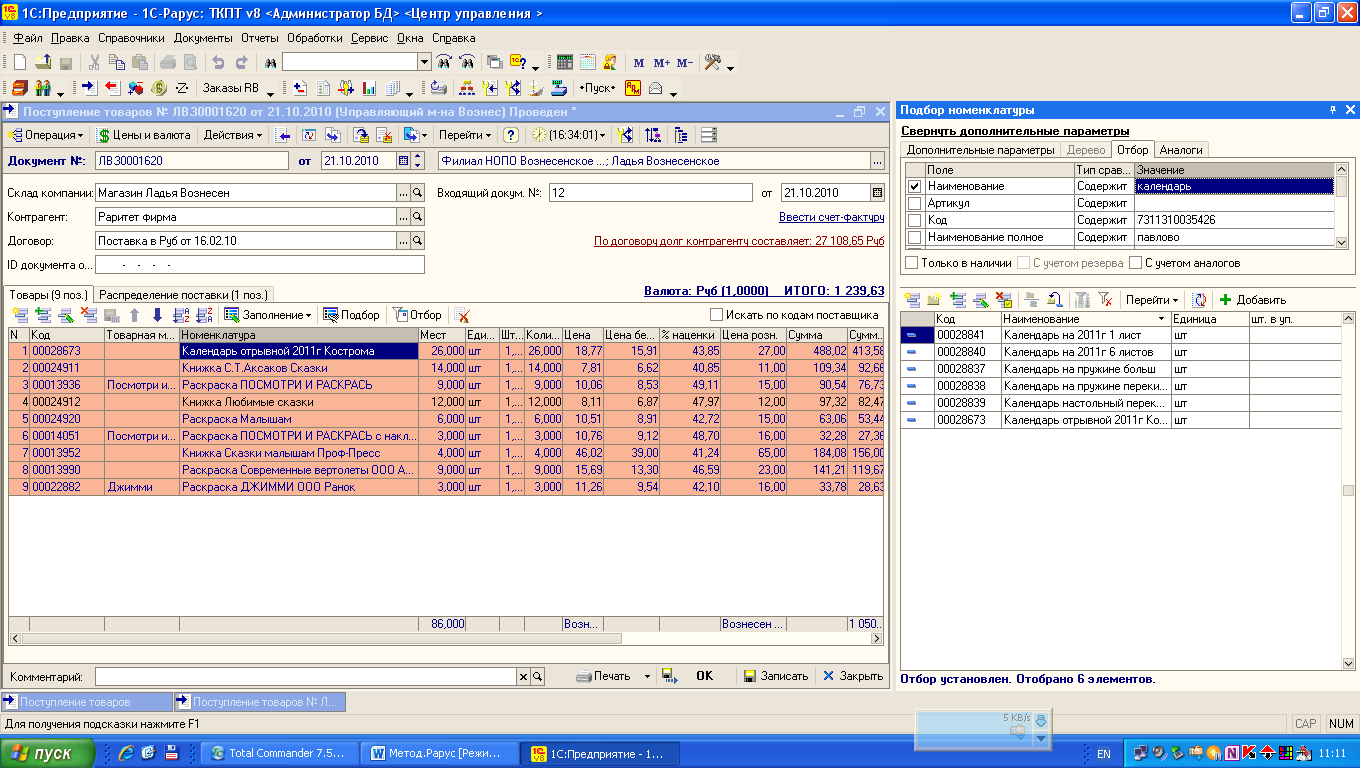The width and height of the screenshot is (1360, 768).
Task: Click sort ascending icon in Товары toolbar
Action: point(181,315)
